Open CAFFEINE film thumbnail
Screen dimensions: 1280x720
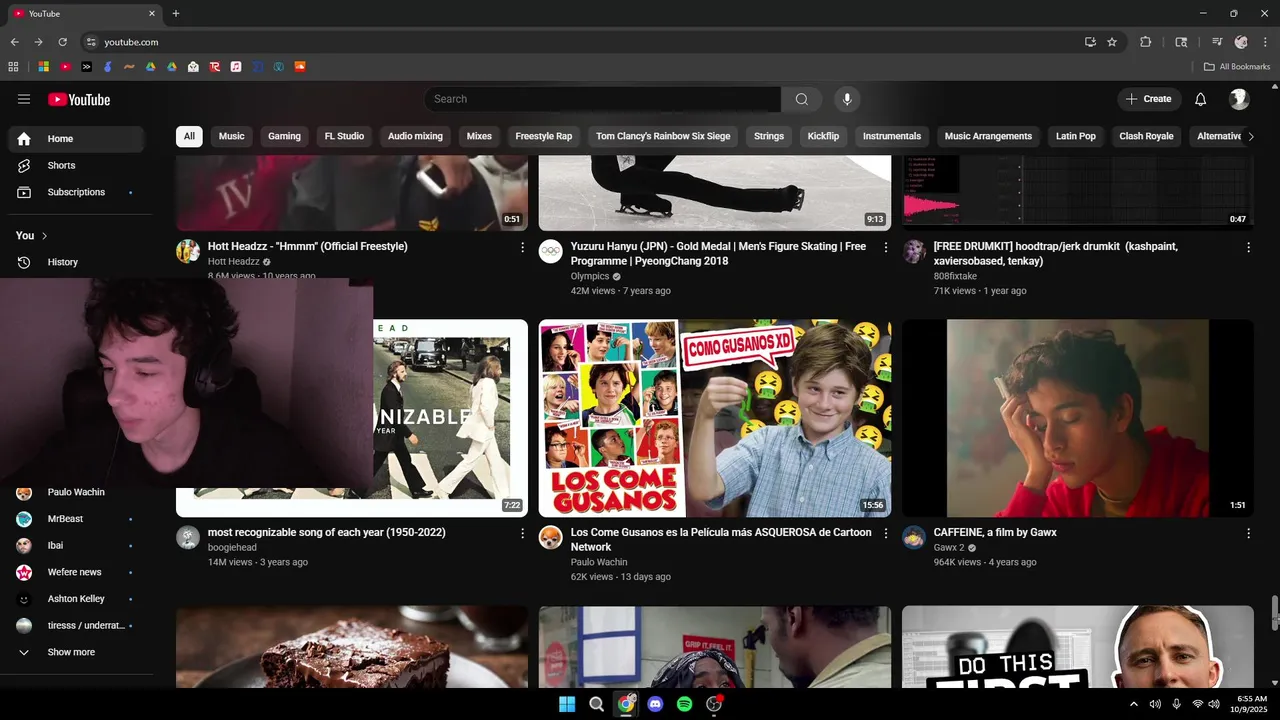[1078, 418]
